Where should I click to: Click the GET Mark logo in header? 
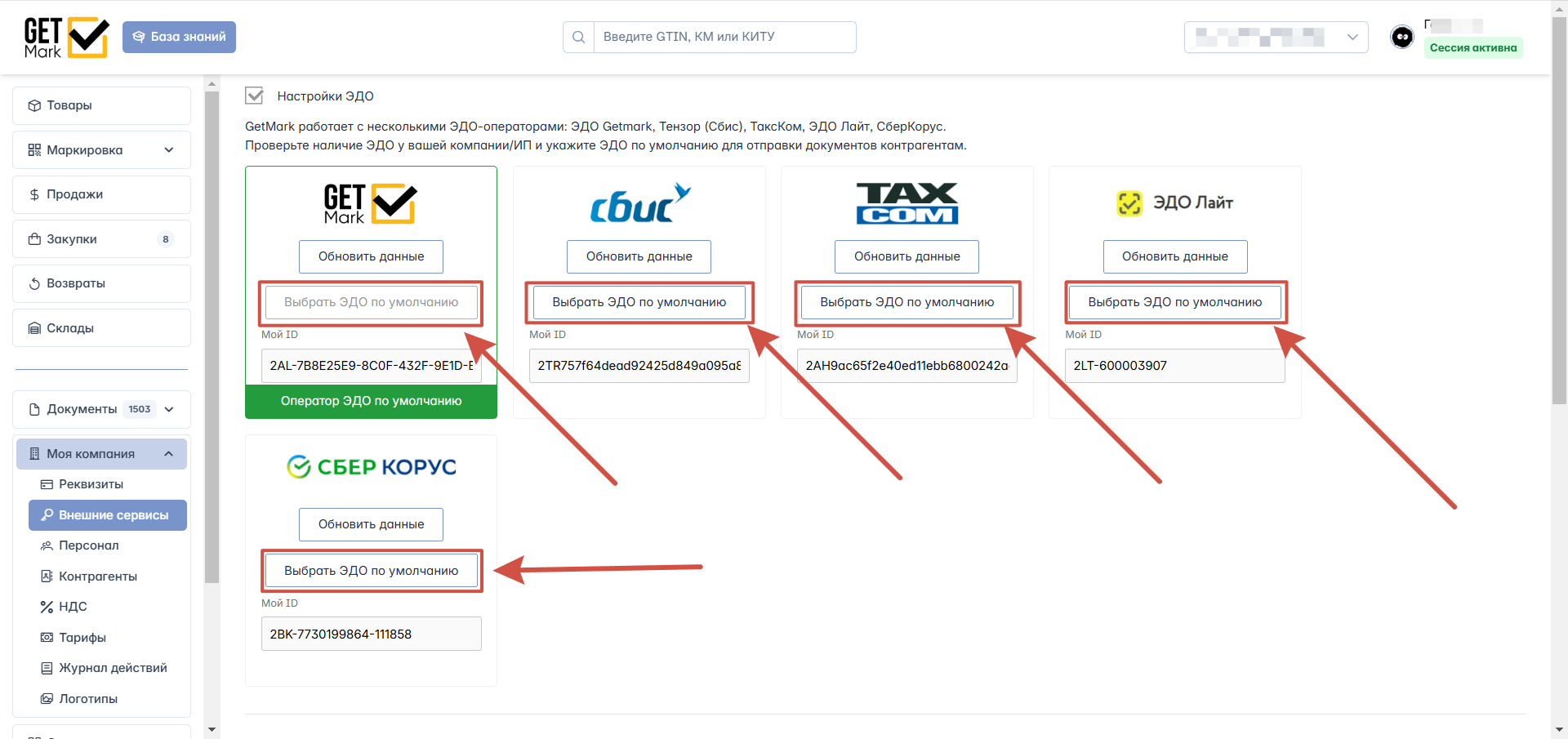66,38
